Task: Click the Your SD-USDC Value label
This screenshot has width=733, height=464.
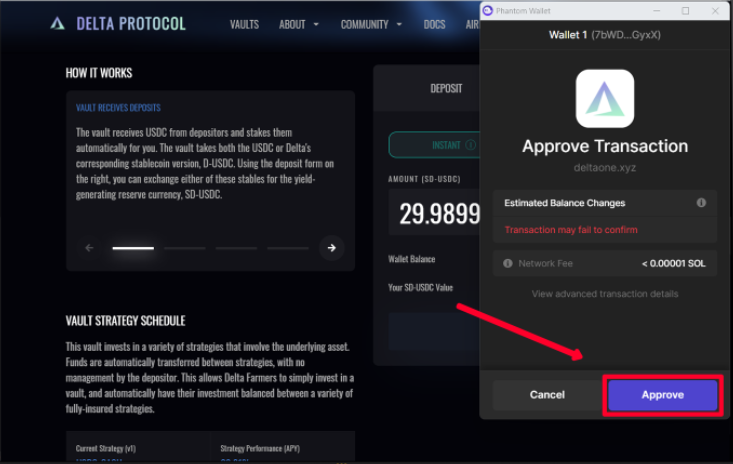Action: coord(420,287)
